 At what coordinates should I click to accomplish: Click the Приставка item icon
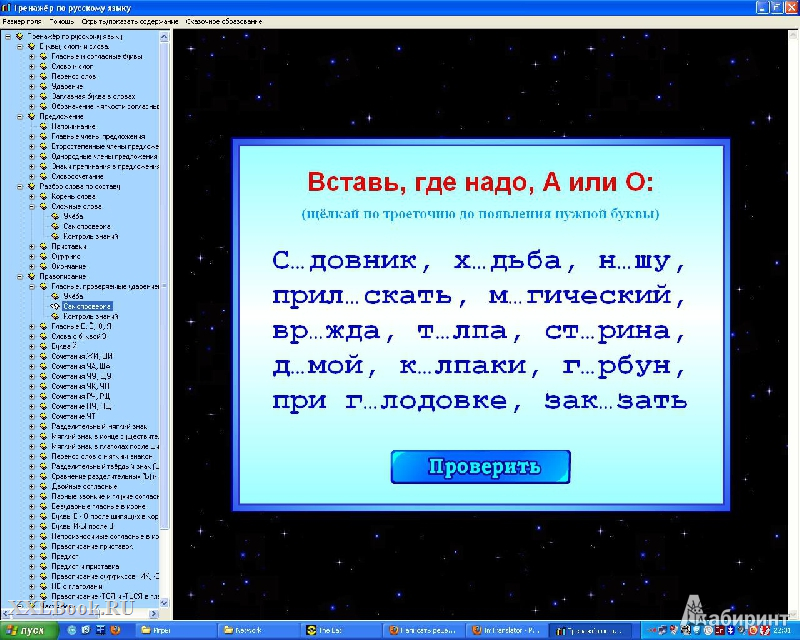[x=43, y=245]
